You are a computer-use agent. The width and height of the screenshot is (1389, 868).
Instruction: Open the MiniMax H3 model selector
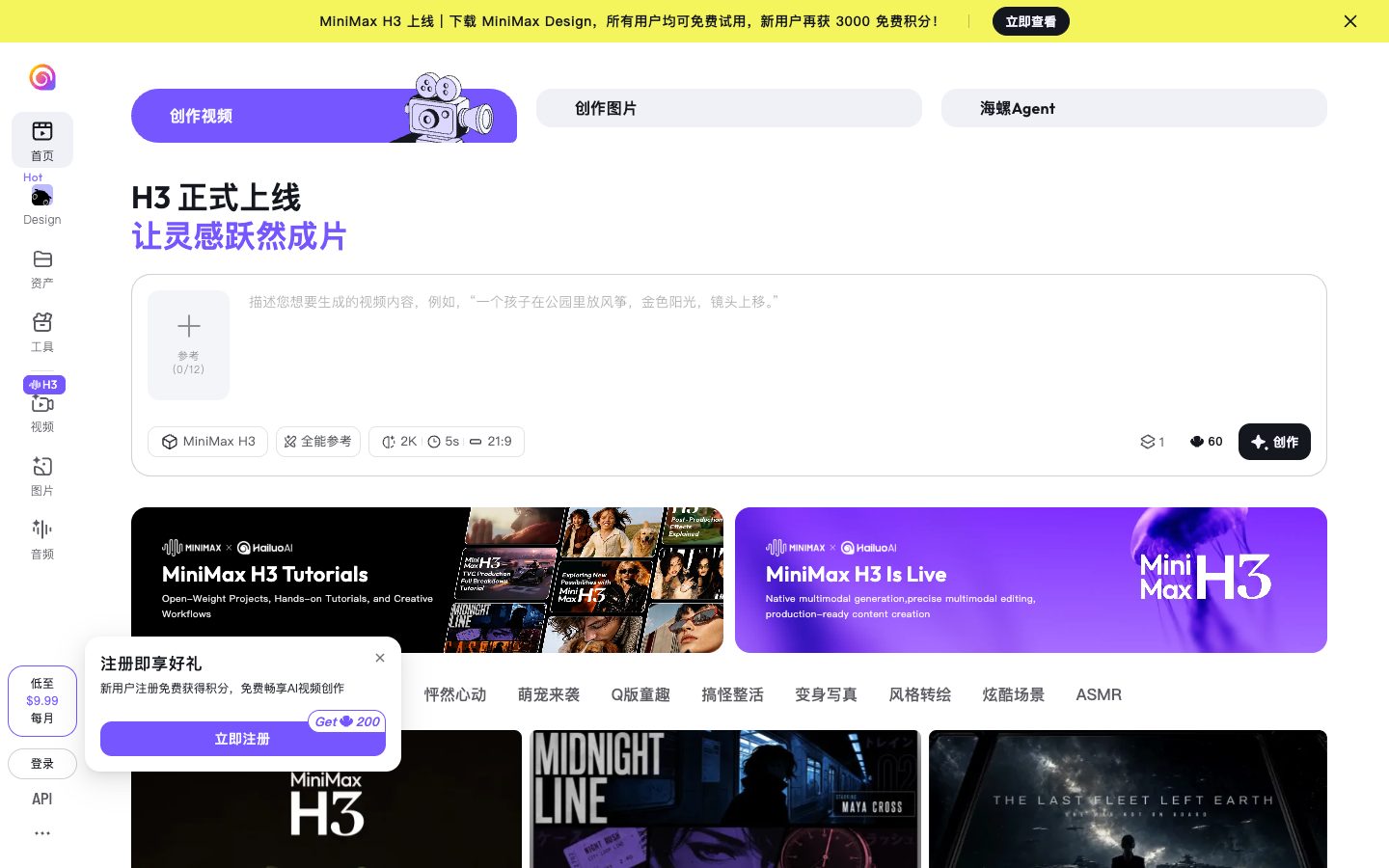(x=208, y=442)
